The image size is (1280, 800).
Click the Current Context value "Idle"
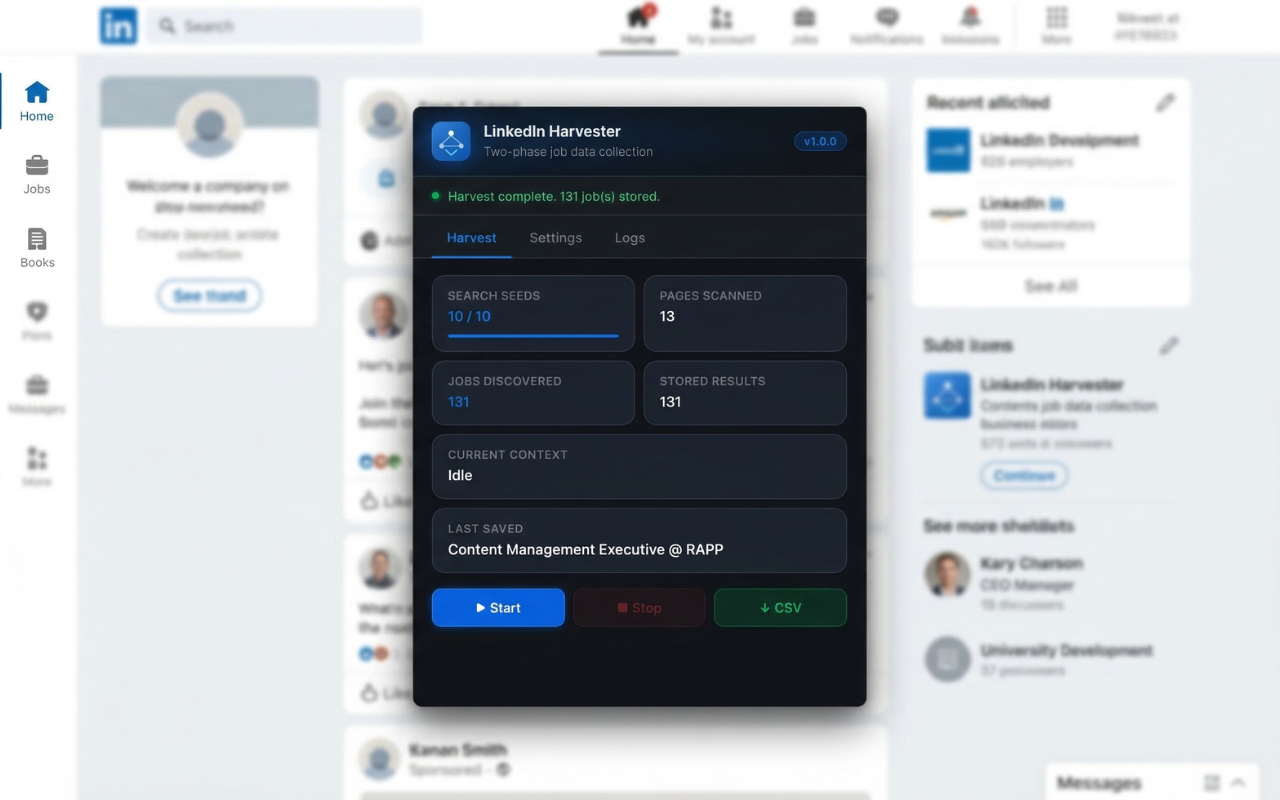point(460,475)
